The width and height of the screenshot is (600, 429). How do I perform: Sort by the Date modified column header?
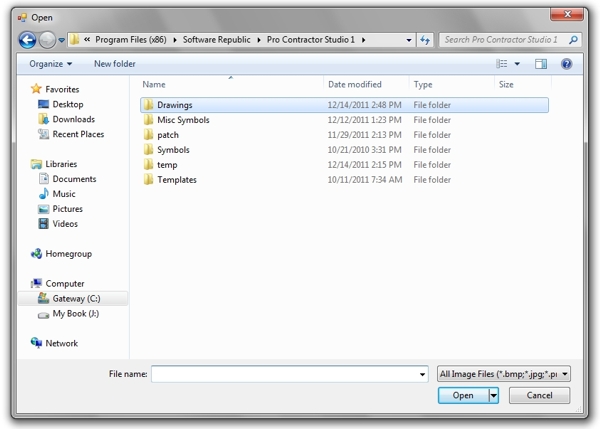pyautogui.click(x=355, y=85)
